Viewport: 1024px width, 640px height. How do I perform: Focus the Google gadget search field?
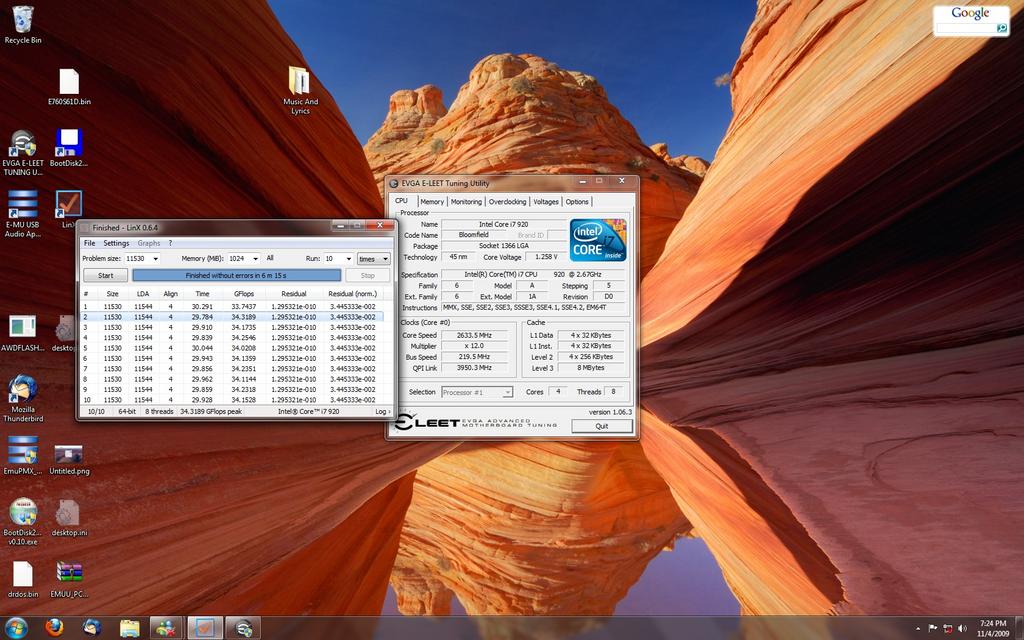[966, 28]
